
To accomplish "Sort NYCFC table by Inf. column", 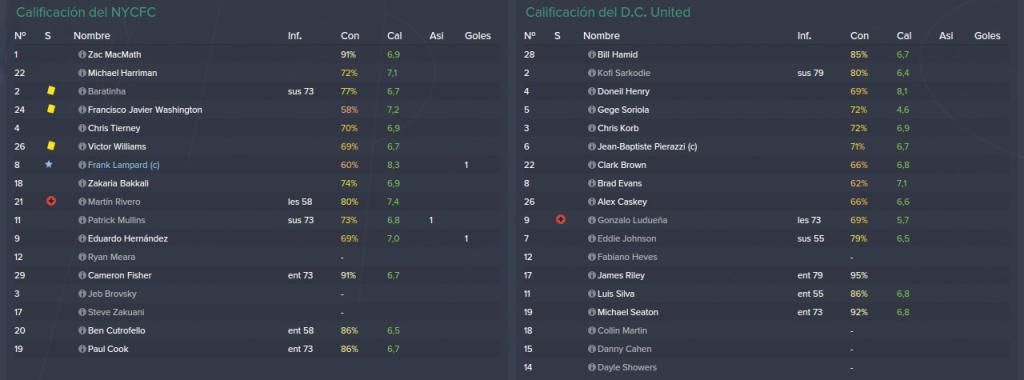I will coord(295,36).
